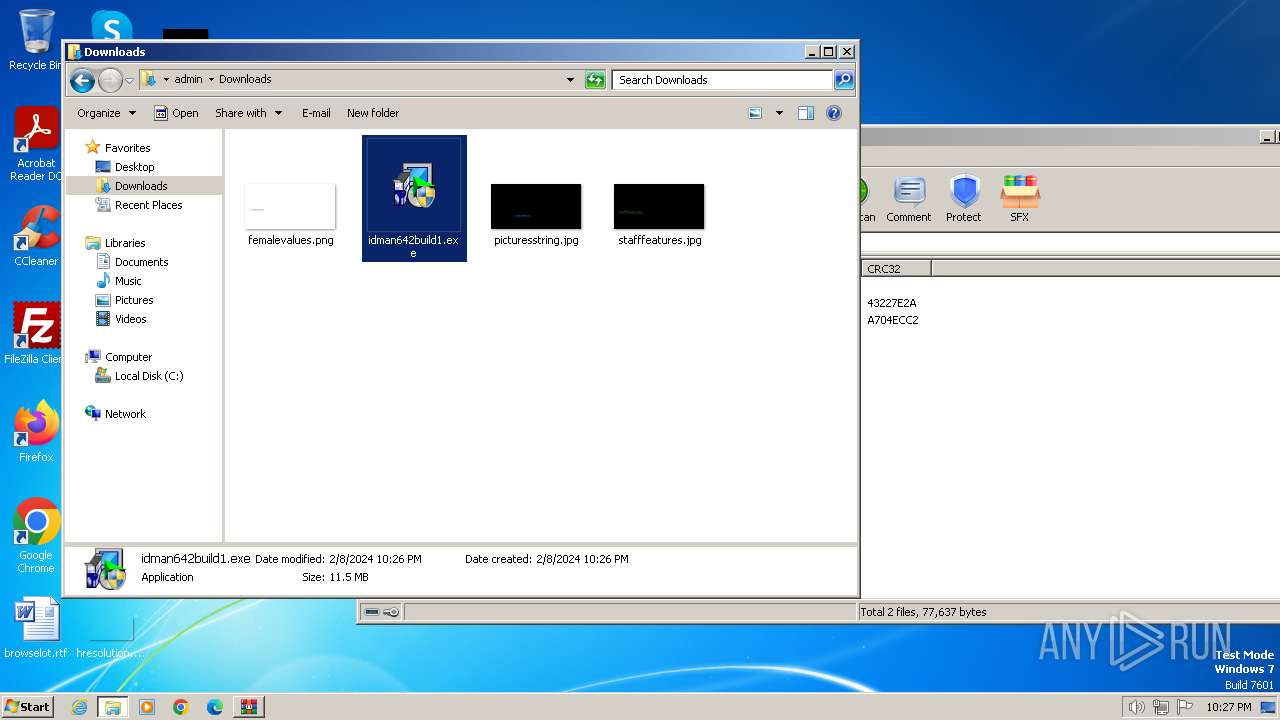Open the Microsoft Edge taskbar icon
The width and height of the screenshot is (1280, 720).
pyautogui.click(x=215, y=707)
